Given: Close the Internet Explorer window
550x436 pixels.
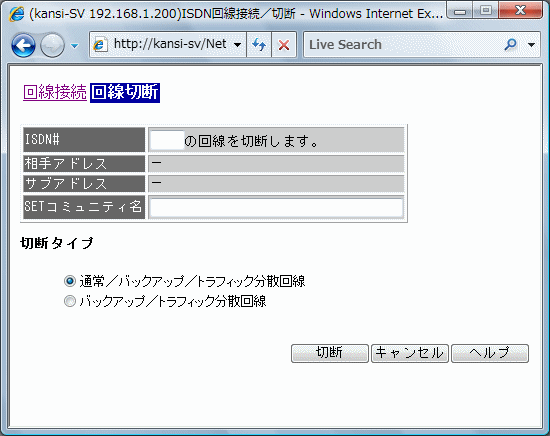Looking at the screenshot, I should pyautogui.click(x=521, y=11).
